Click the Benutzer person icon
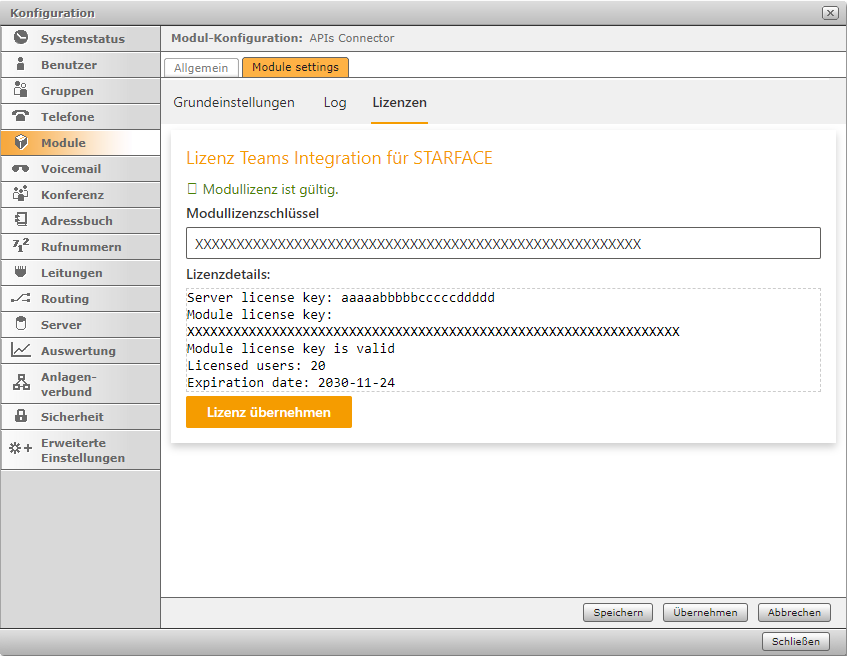The width and height of the screenshot is (847, 656). click(21, 64)
